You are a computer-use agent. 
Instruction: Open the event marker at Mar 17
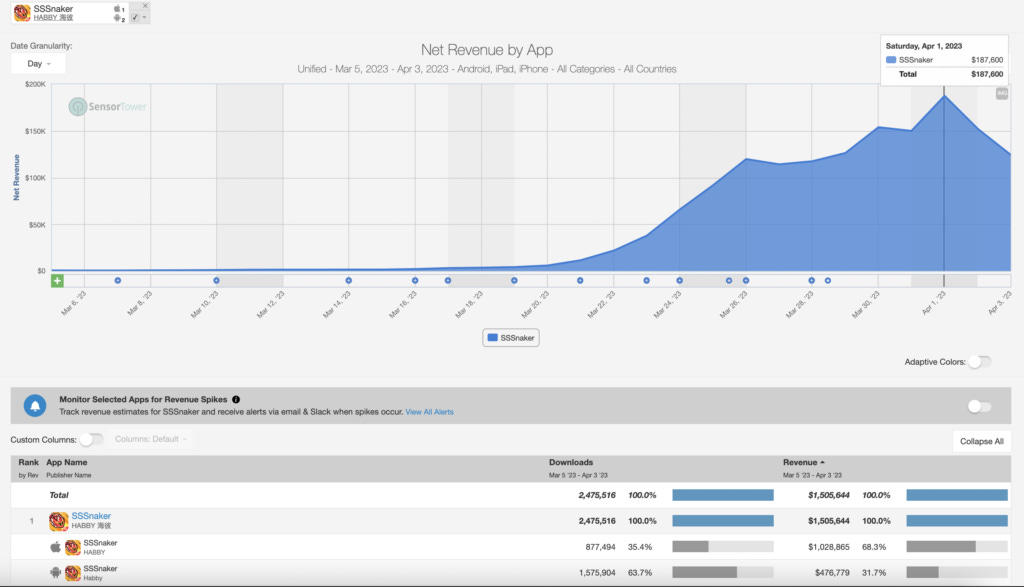coord(448,281)
